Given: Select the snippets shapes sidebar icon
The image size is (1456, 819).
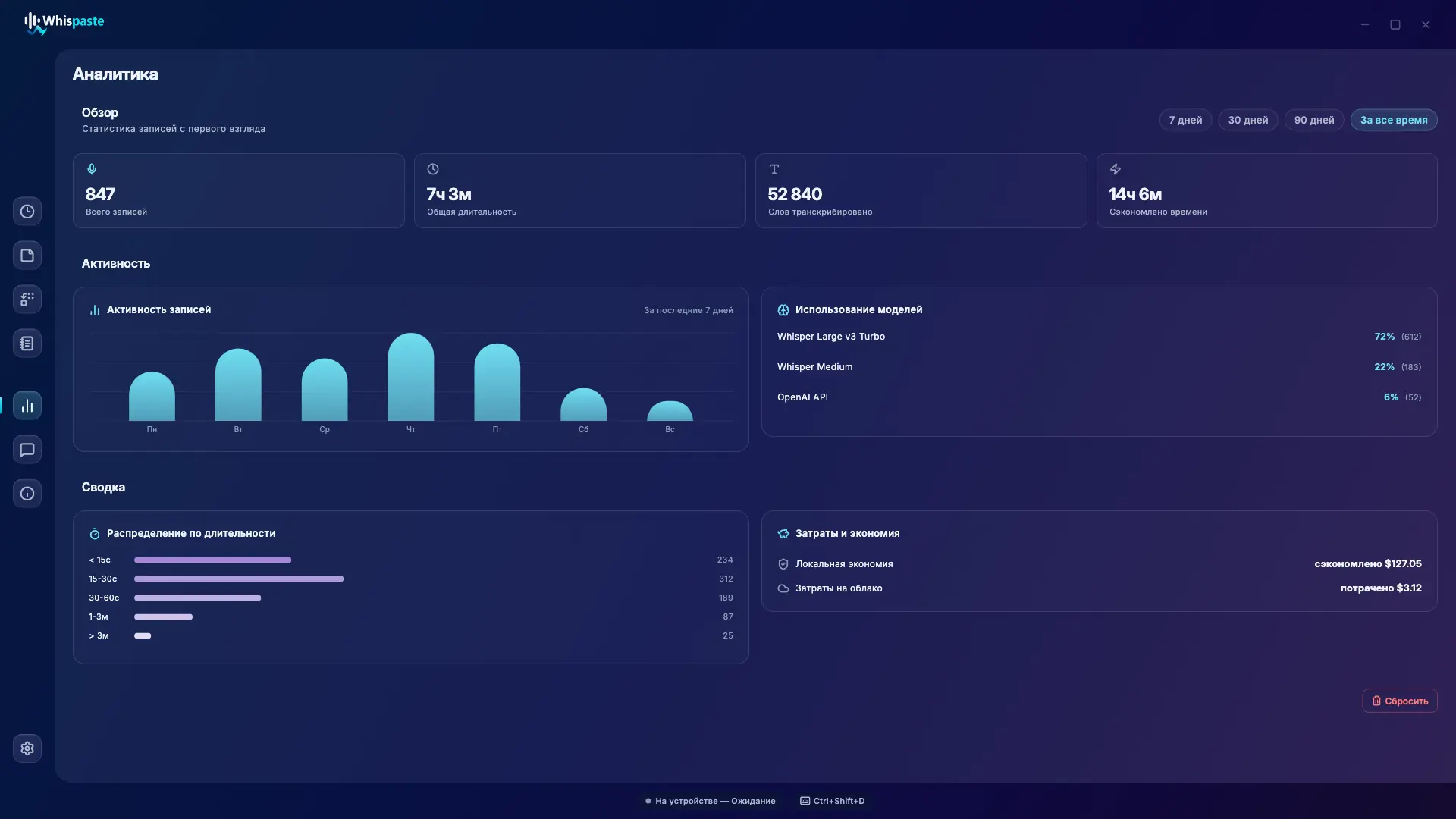Looking at the screenshot, I should [x=27, y=300].
